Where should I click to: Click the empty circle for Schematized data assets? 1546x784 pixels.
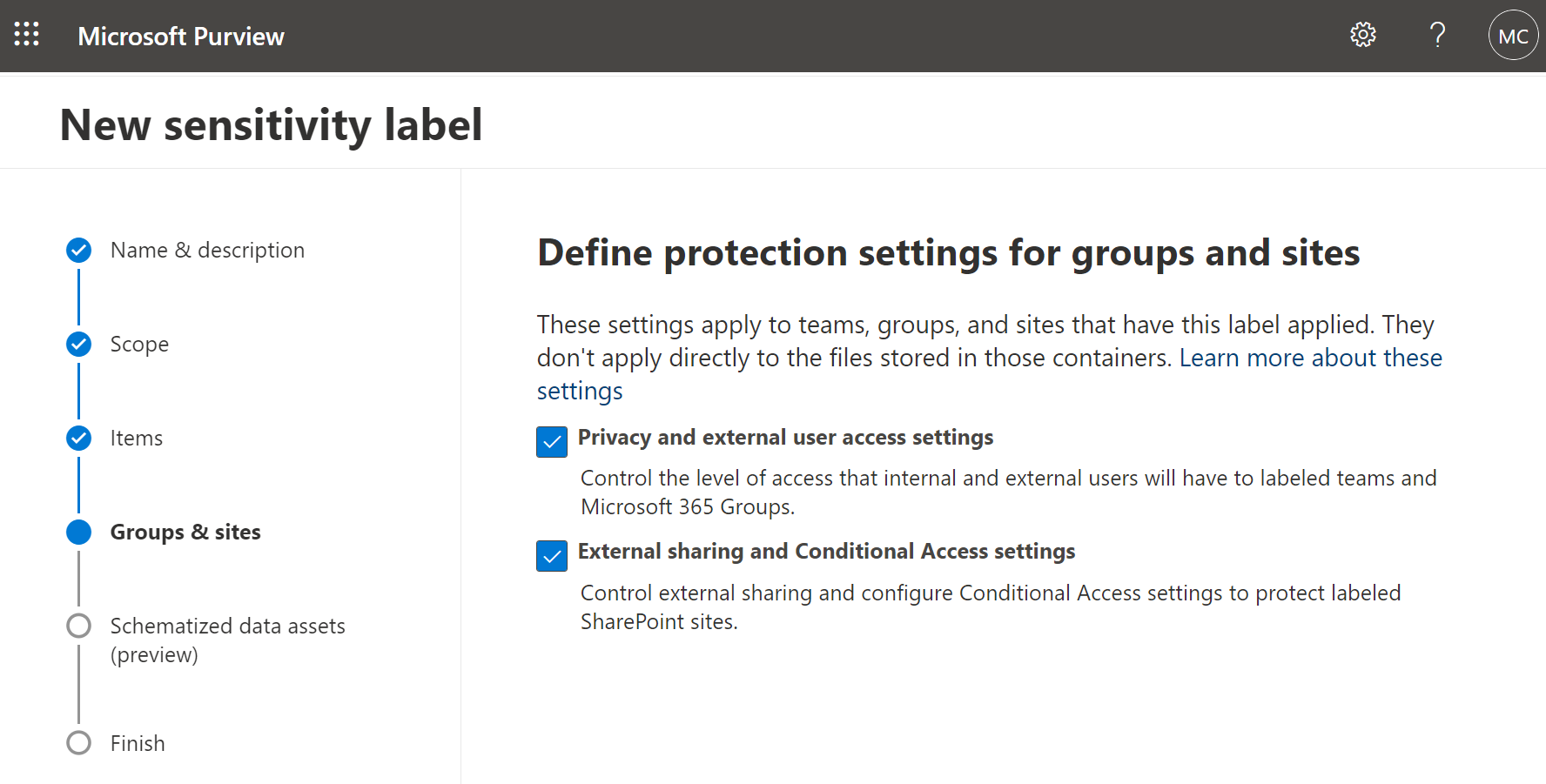tap(78, 625)
